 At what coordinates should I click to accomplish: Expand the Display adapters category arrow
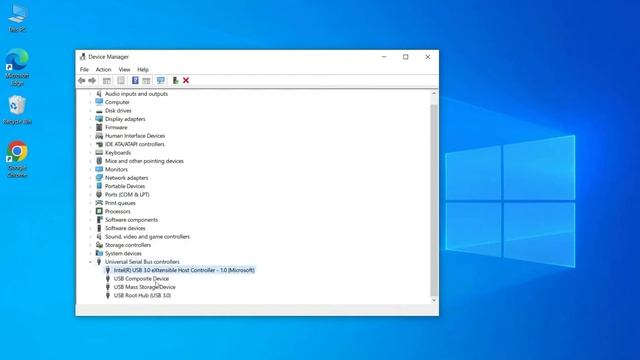pos(90,119)
